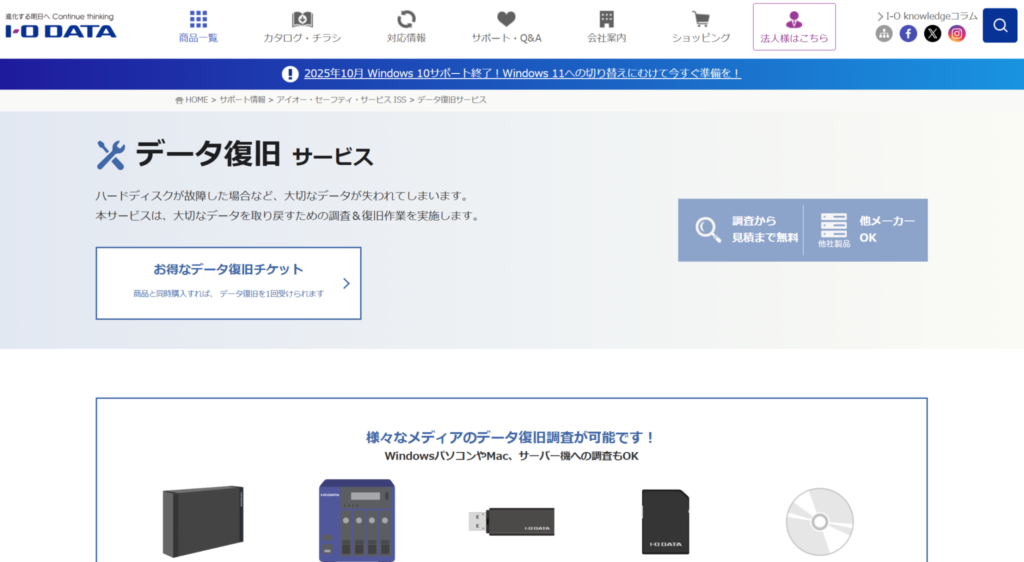Open the I-O knowledgeコラム link

click(927, 15)
